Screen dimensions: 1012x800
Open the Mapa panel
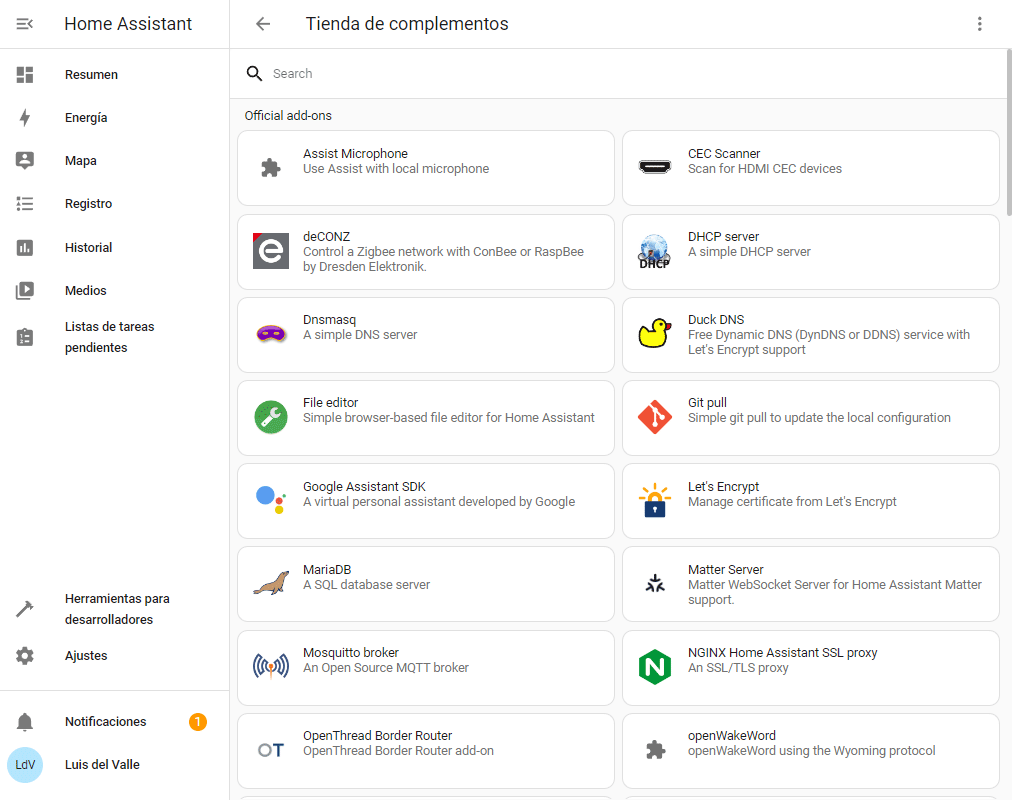(x=114, y=161)
